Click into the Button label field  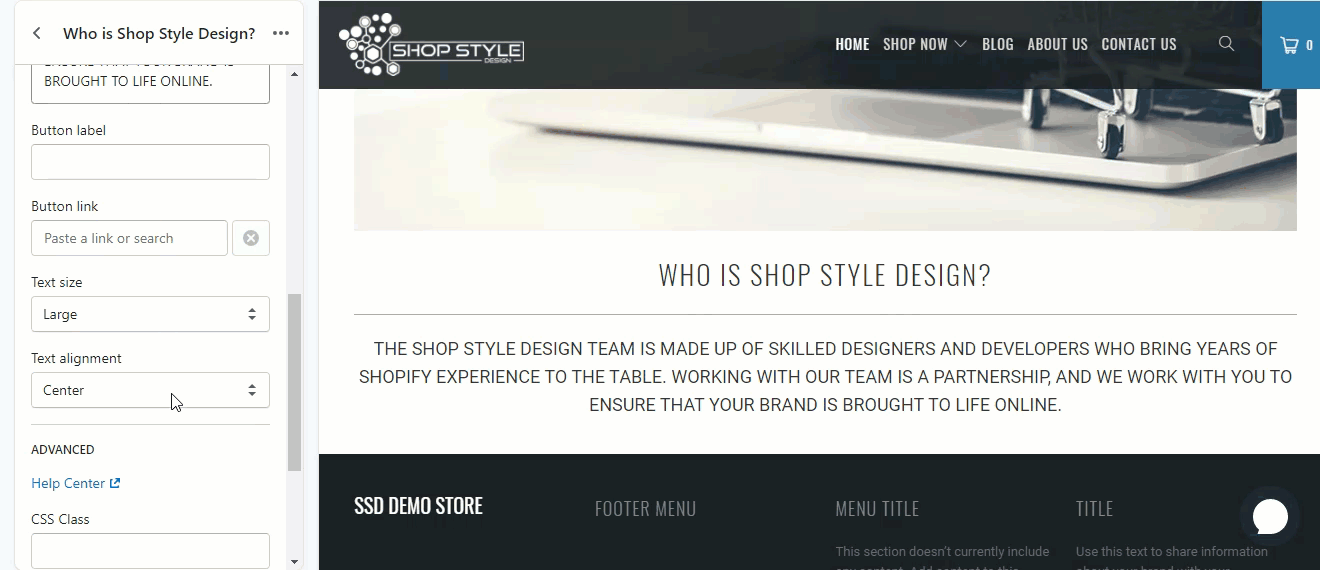[x=150, y=162]
